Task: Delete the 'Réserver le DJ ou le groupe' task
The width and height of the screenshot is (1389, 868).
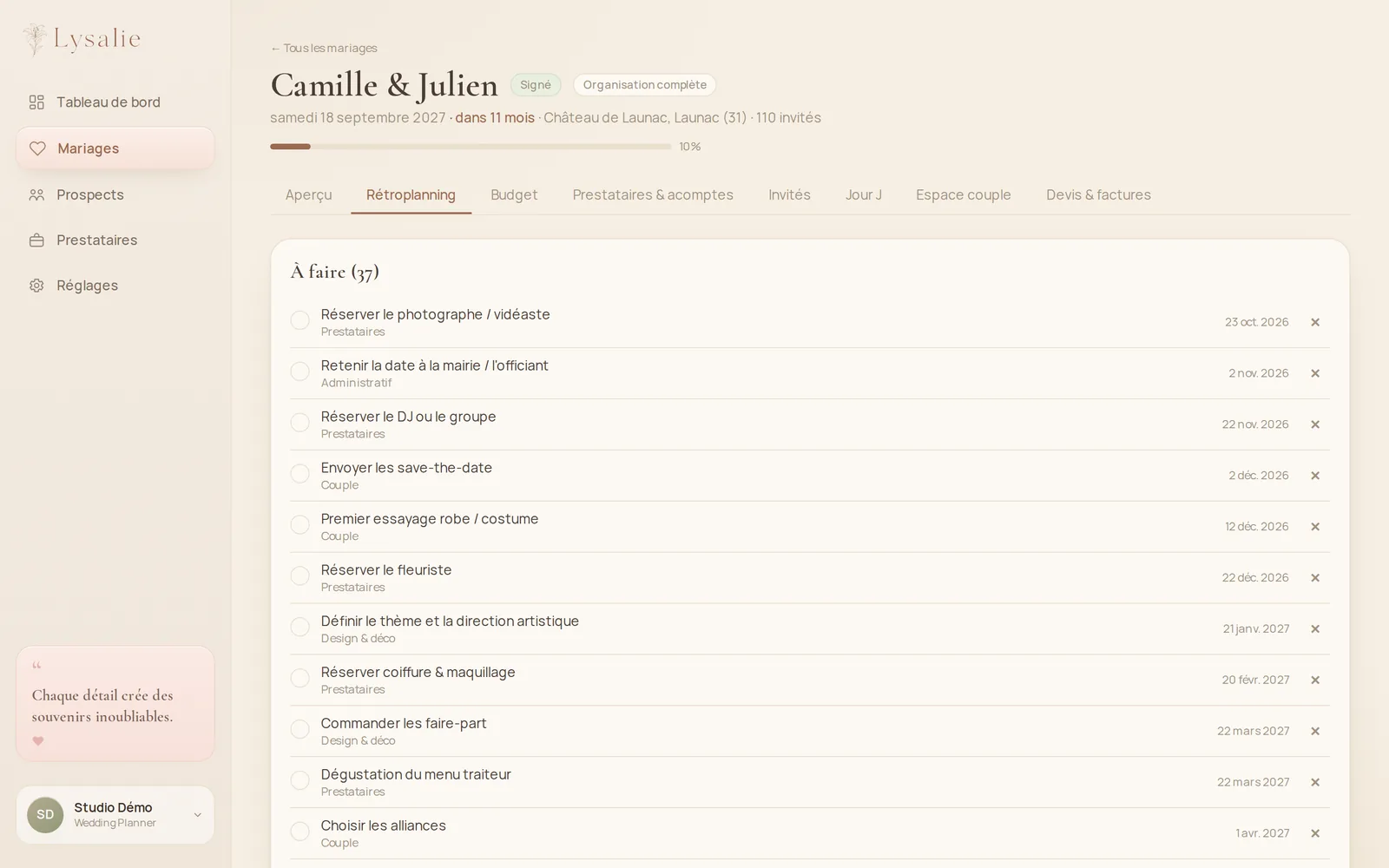Action: tap(1315, 424)
